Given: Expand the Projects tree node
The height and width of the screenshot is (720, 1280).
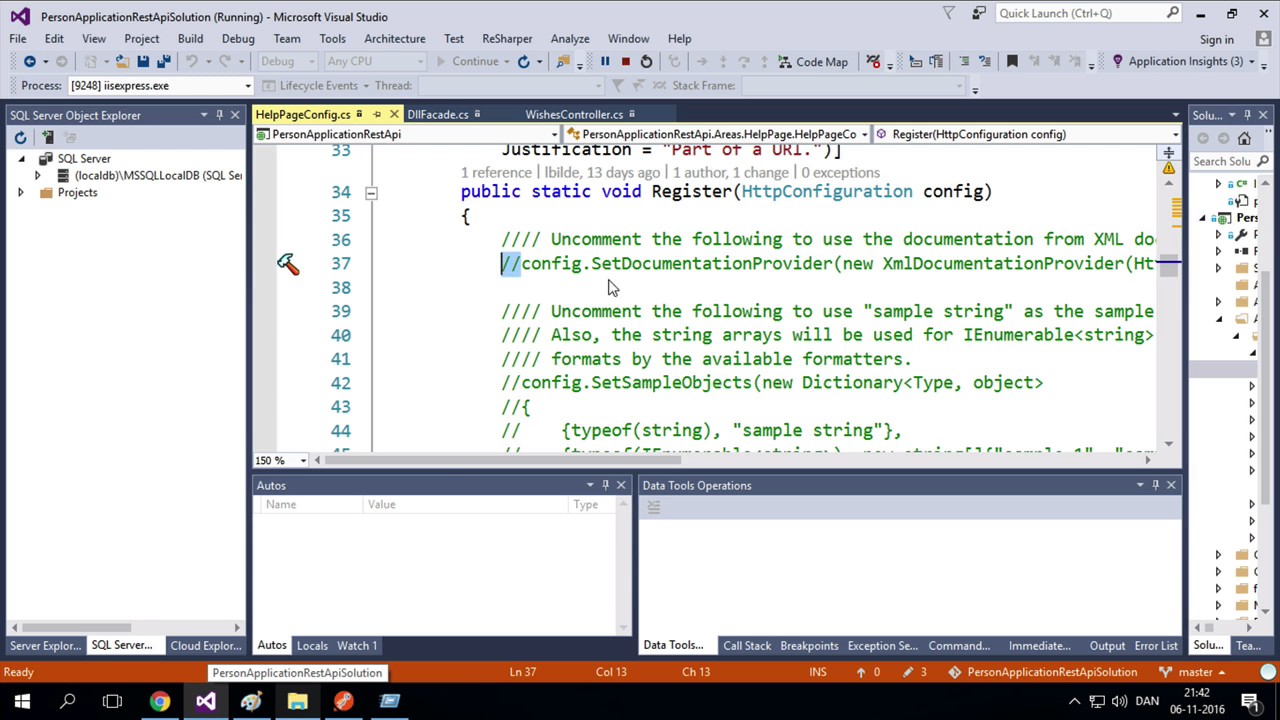Looking at the screenshot, I should pyautogui.click(x=21, y=193).
